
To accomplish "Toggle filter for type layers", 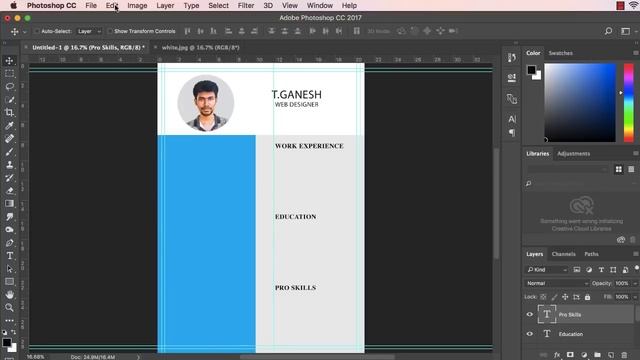I will tap(601, 269).
